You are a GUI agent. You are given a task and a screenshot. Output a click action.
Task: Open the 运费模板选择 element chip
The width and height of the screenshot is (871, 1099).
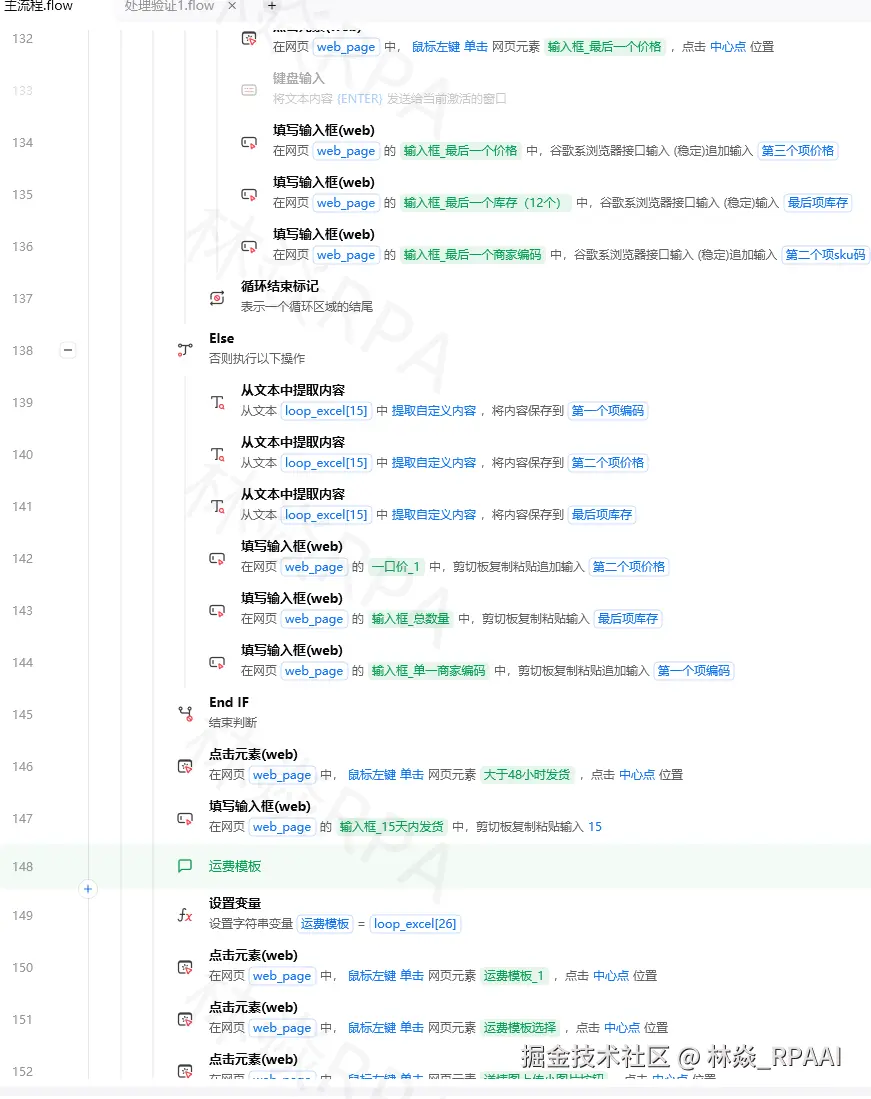point(519,1028)
